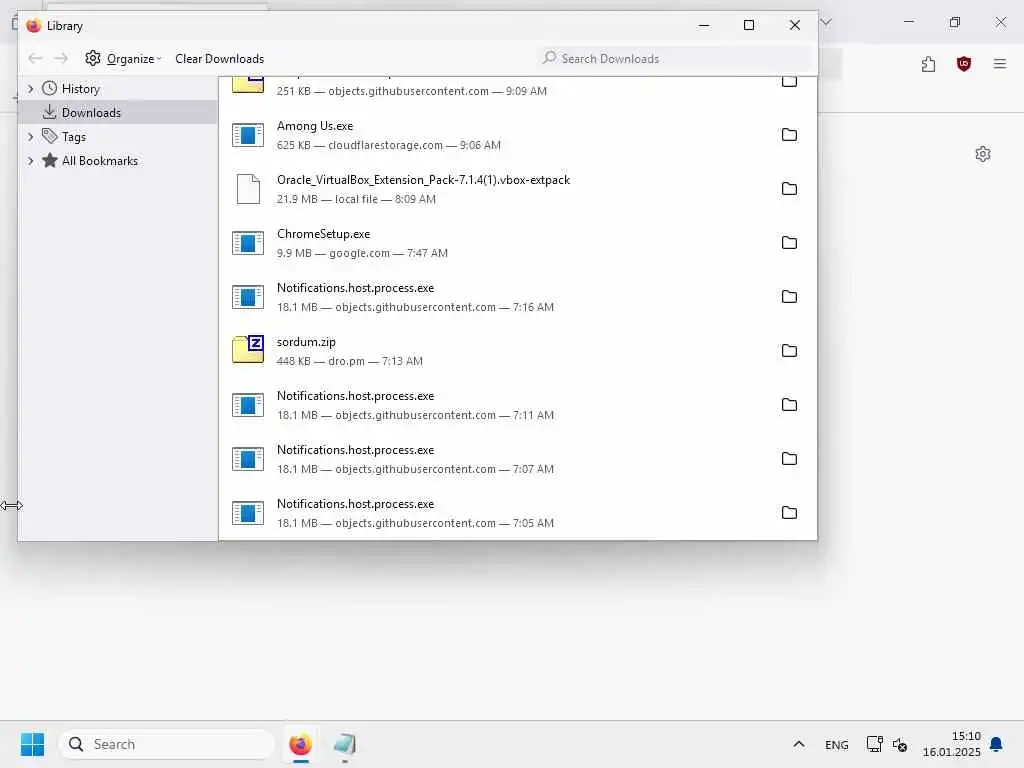Select All Bookmarks in Library sidebar
This screenshot has width=1024, height=768.
coord(99,161)
